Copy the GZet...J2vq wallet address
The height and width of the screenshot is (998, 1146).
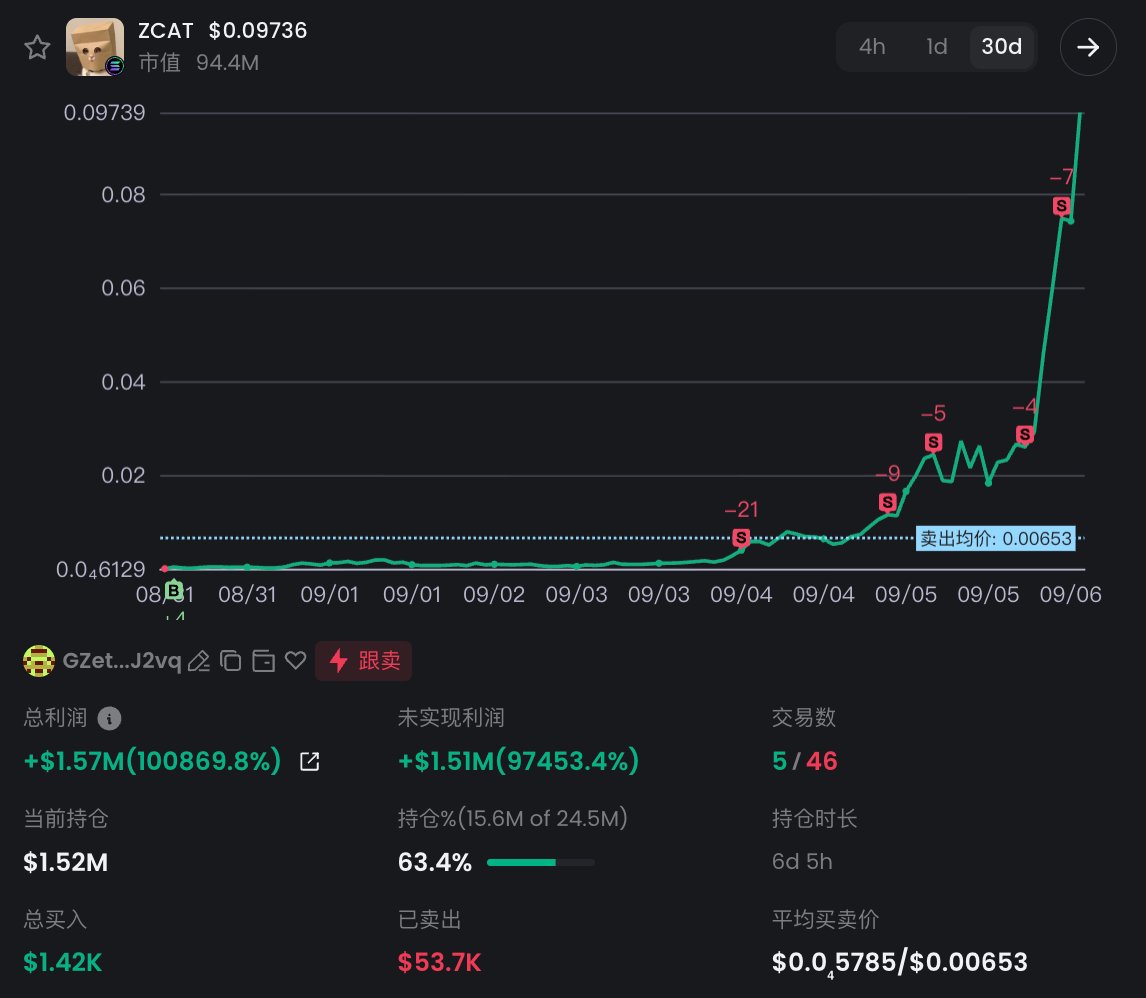coord(231,660)
